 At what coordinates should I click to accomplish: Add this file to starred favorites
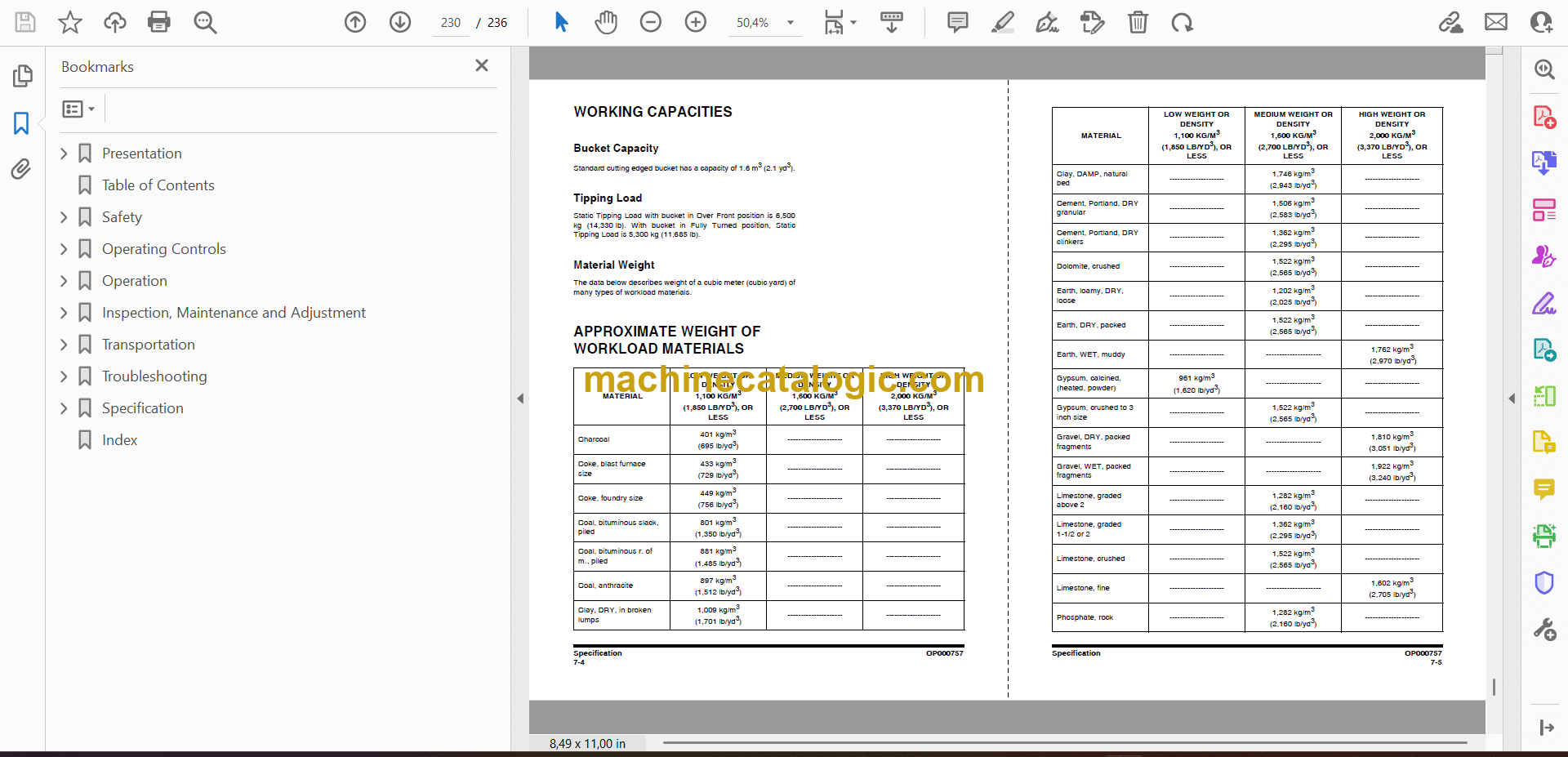click(x=70, y=22)
